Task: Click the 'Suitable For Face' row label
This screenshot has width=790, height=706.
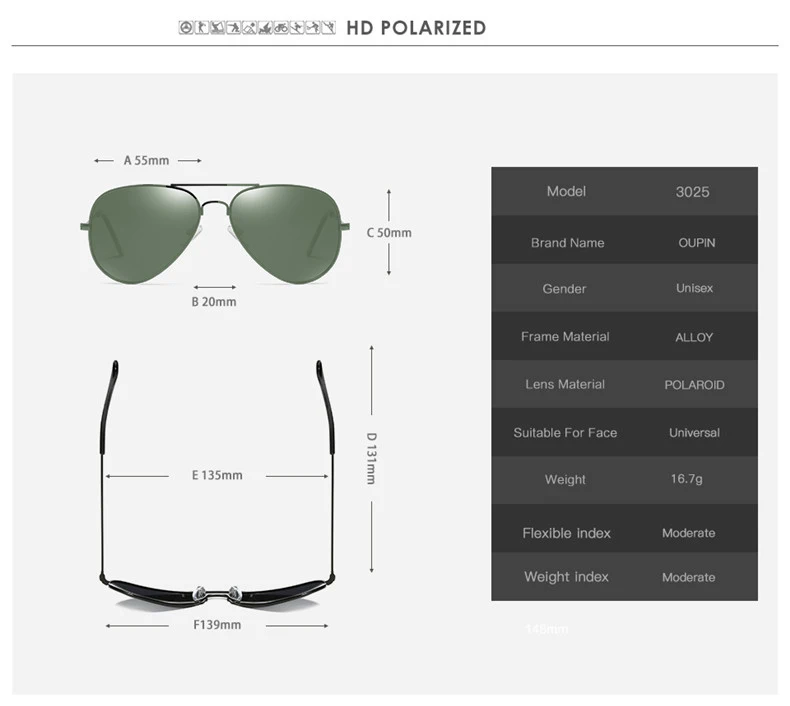Action: coord(565,433)
